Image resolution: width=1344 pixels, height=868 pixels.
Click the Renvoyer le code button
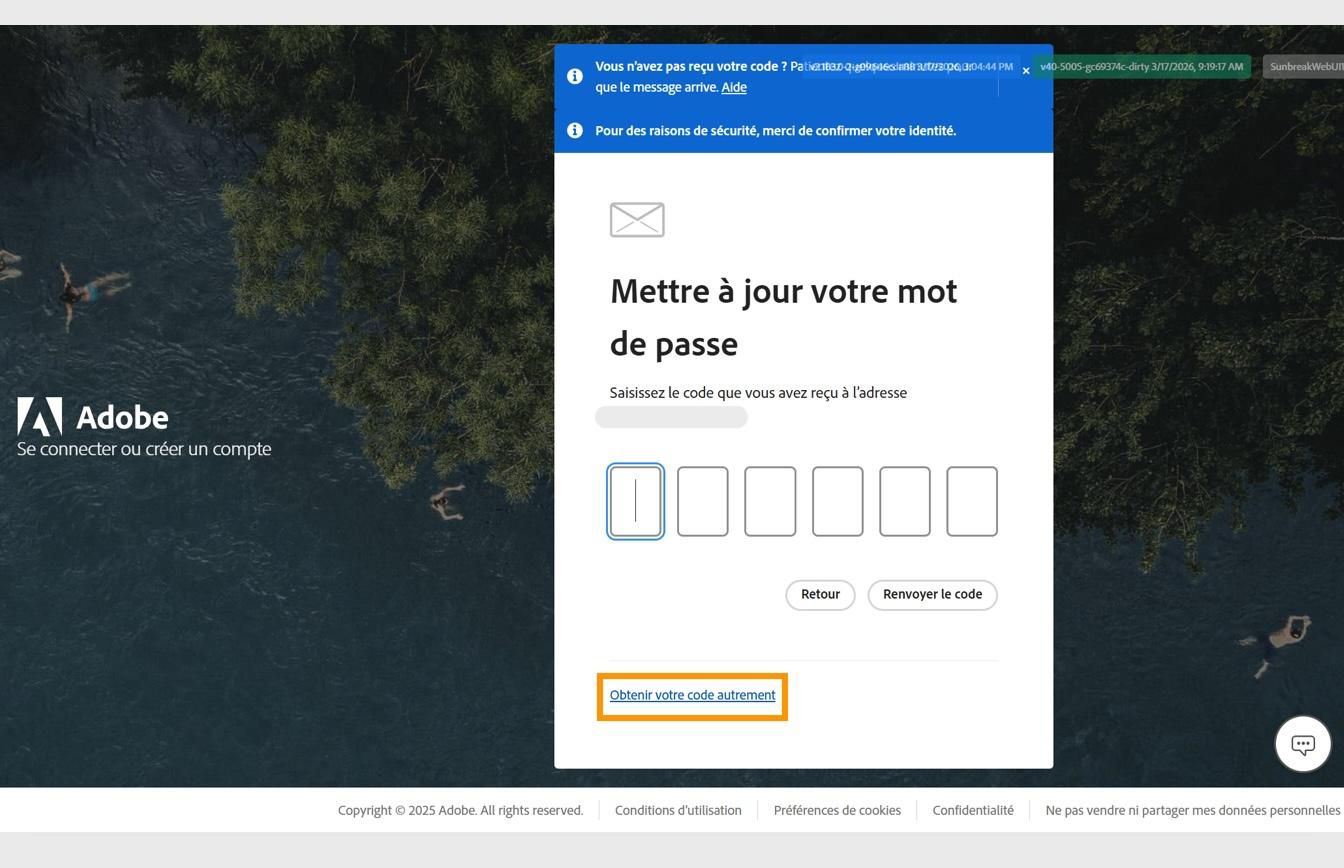pos(932,594)
